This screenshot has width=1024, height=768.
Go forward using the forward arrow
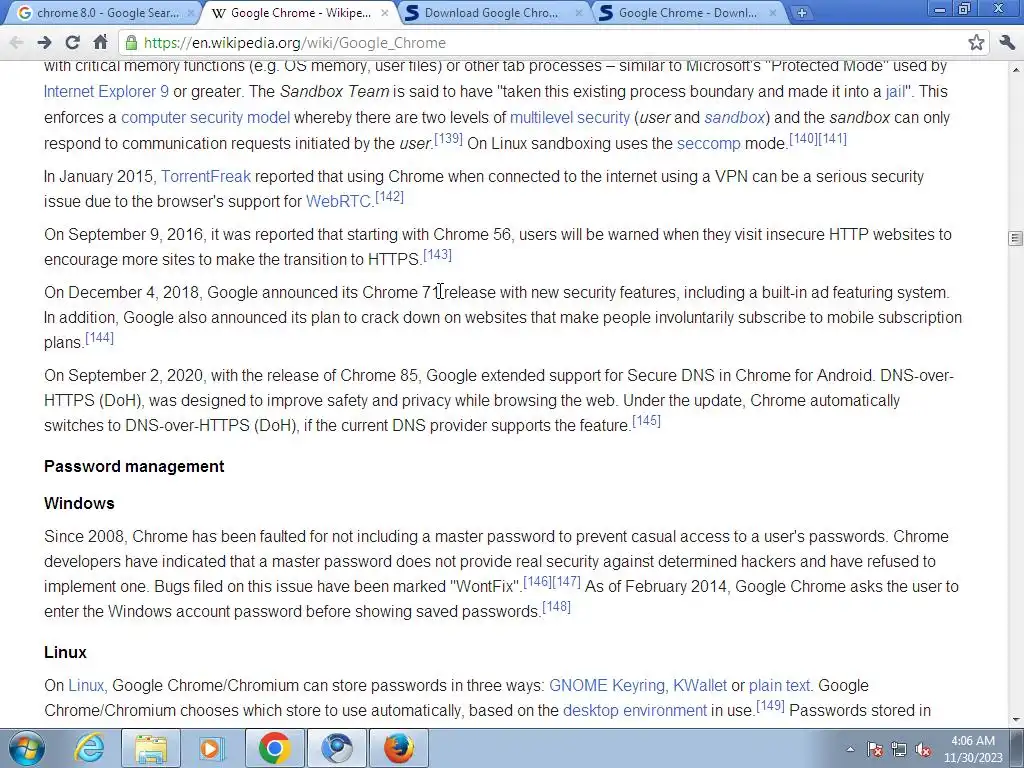pos(44,43)
